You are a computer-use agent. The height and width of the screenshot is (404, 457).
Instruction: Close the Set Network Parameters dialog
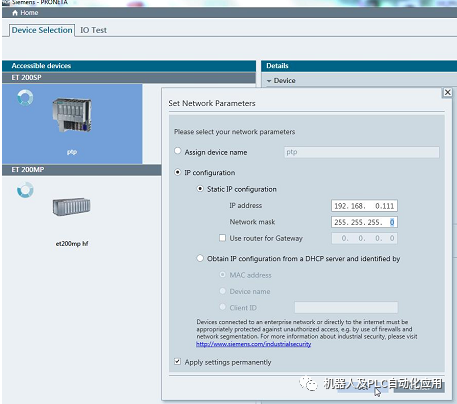click(448, 92)
